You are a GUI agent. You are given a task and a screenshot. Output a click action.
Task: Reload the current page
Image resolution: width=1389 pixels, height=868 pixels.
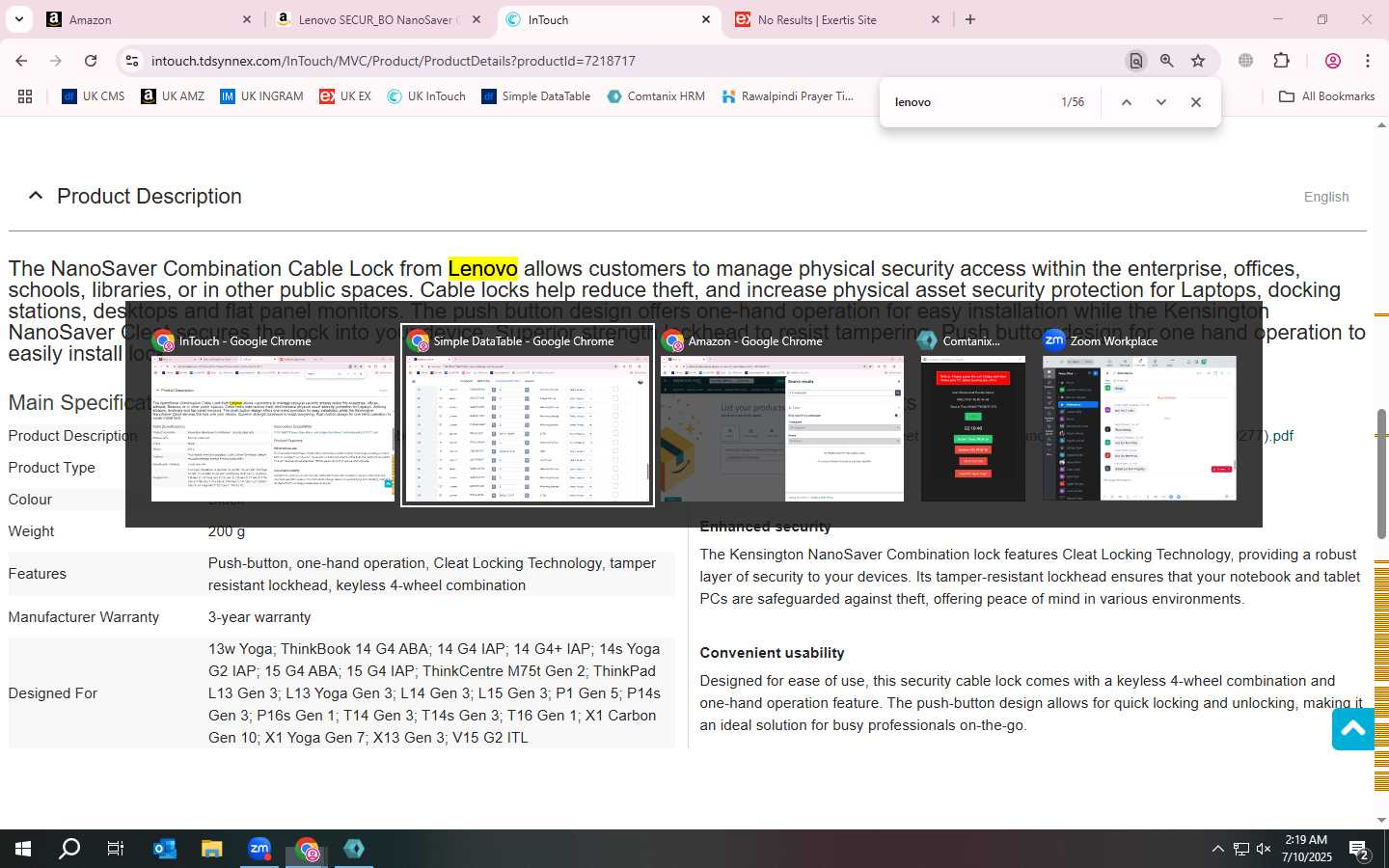[x=91, y=61]
